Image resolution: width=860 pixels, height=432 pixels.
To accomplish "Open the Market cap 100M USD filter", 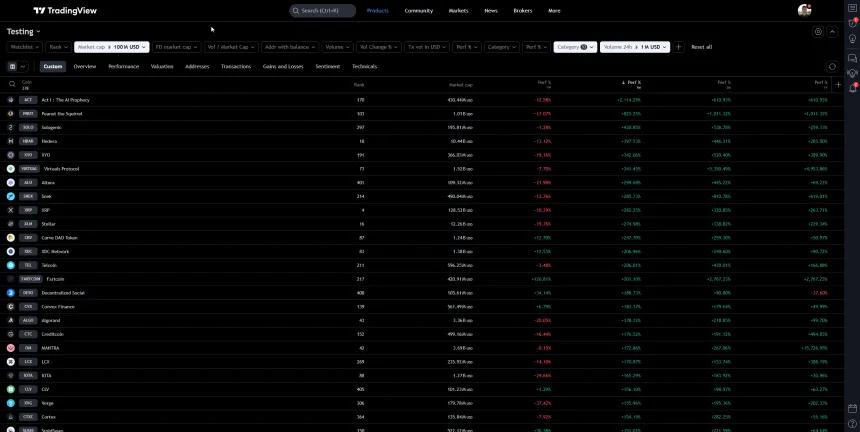I will pyautogui.click(x=111, y=47).
